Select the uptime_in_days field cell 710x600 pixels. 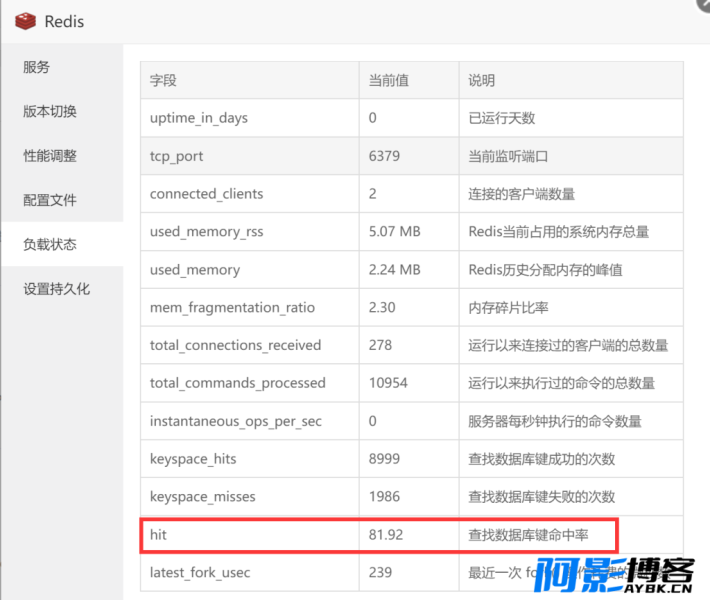199,118
